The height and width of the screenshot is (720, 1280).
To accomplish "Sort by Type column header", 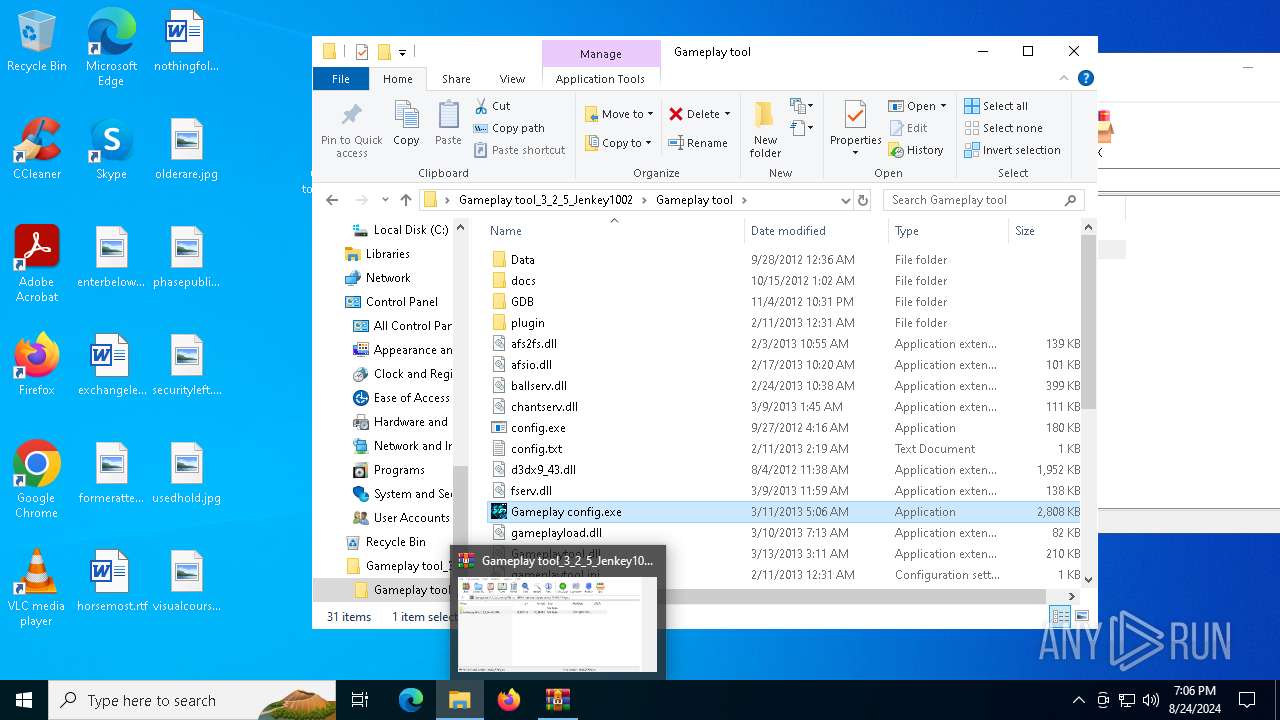I will point(948,231).
